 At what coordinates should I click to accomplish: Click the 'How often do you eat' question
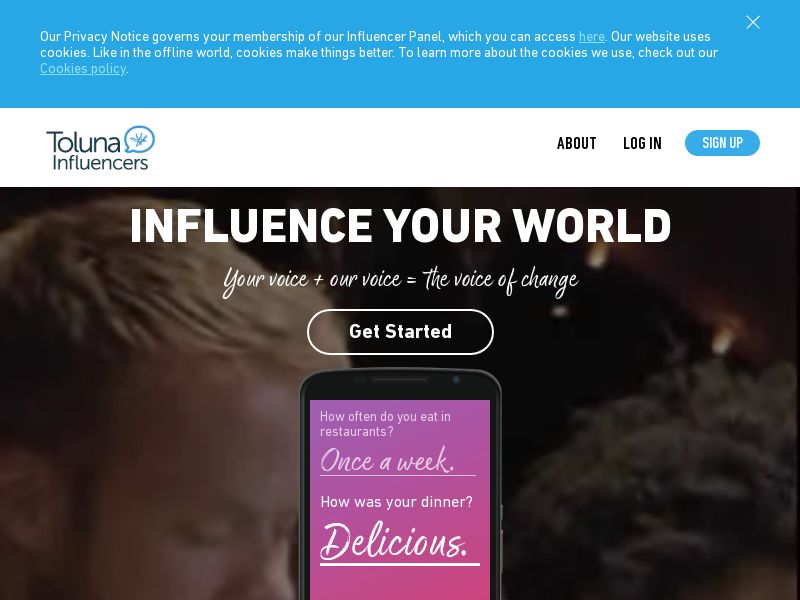(x=385, y=424)
